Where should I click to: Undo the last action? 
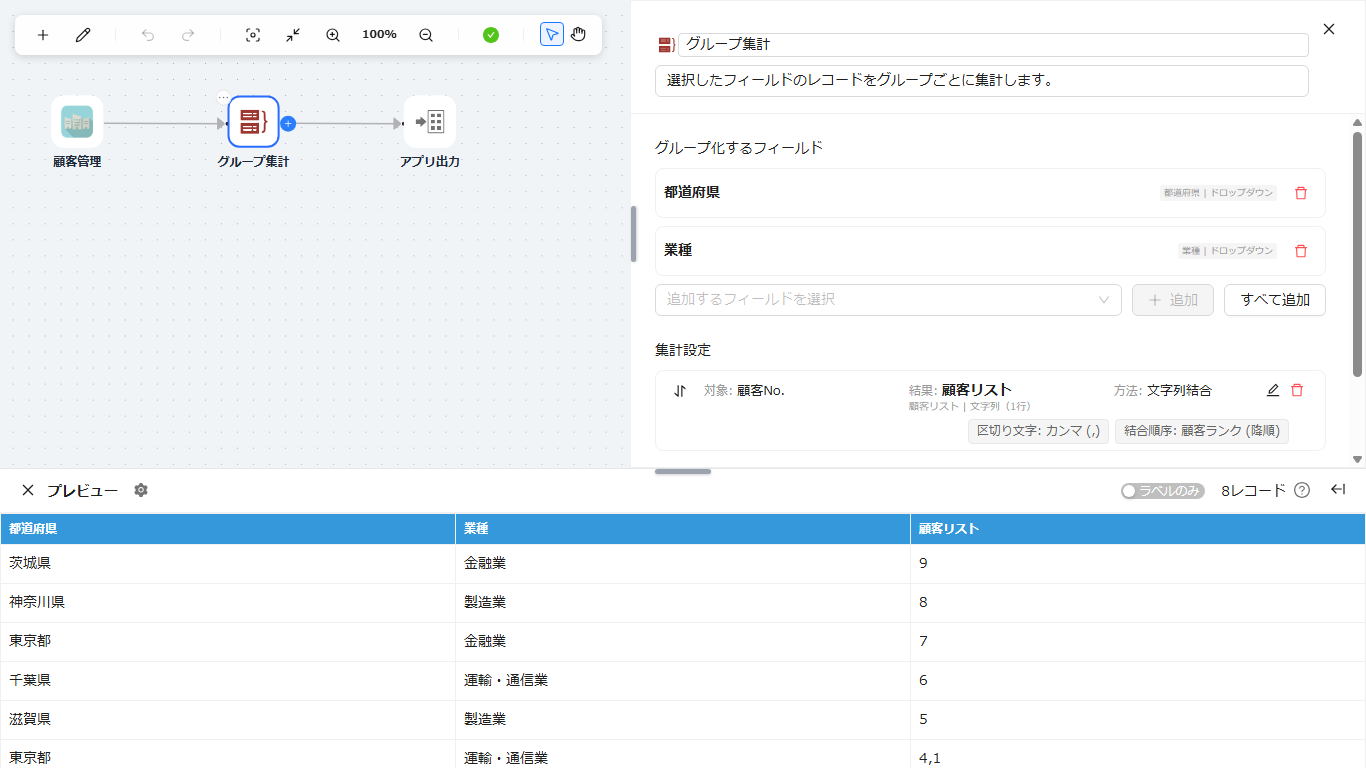point(148,35)
